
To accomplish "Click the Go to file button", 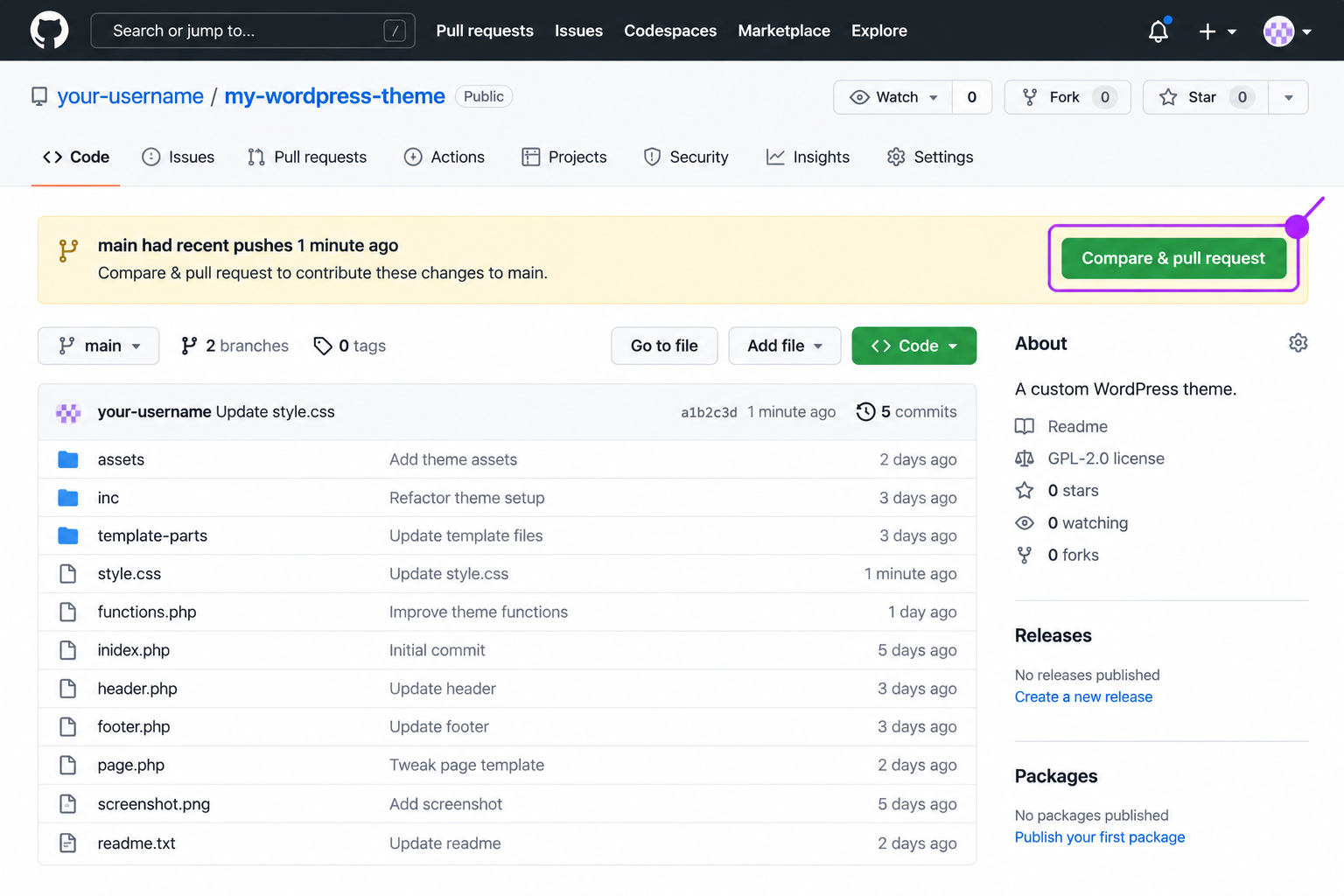I will [x=664, y=346].
